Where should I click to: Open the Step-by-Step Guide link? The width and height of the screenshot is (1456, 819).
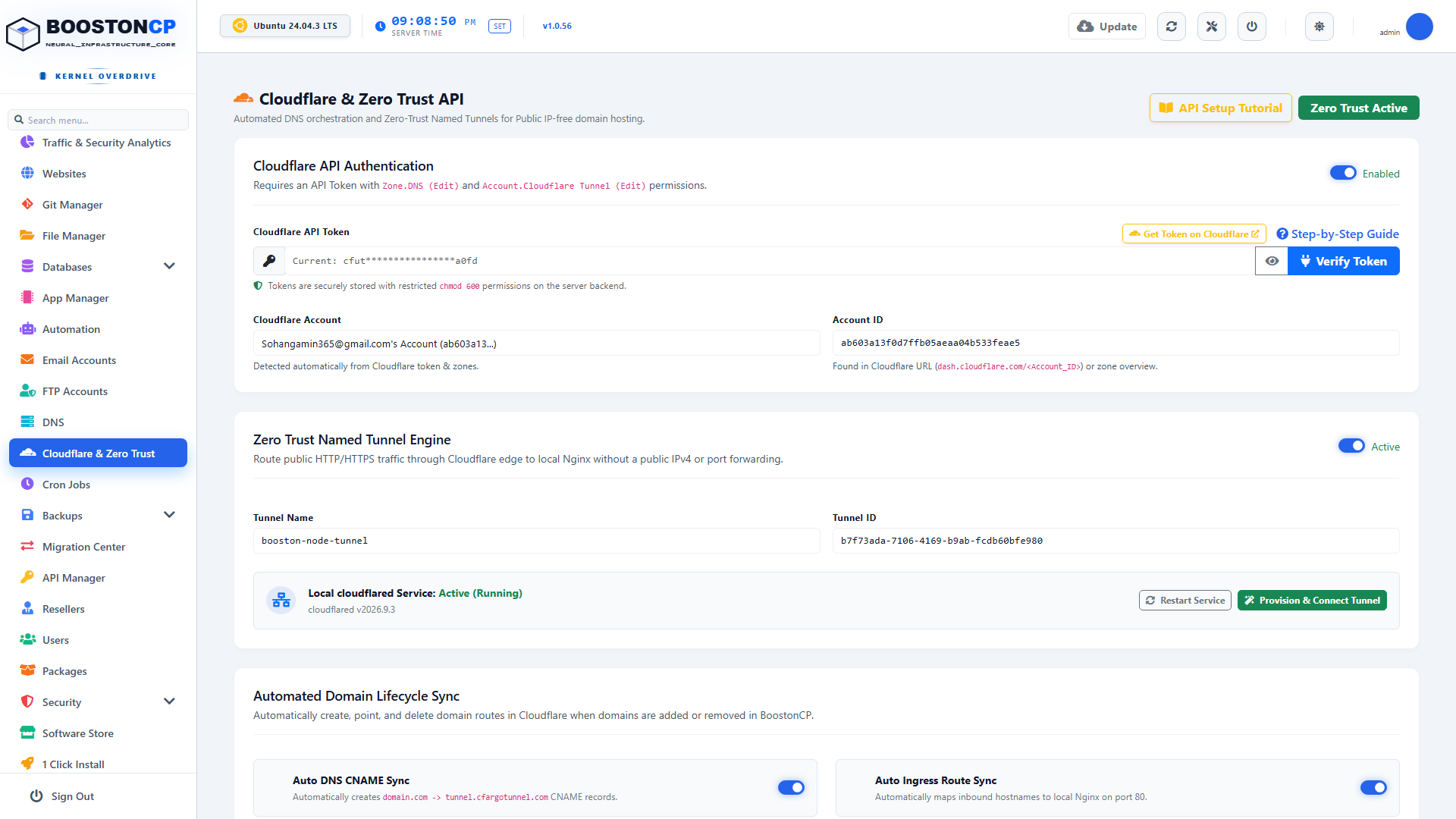point(1338,234)
